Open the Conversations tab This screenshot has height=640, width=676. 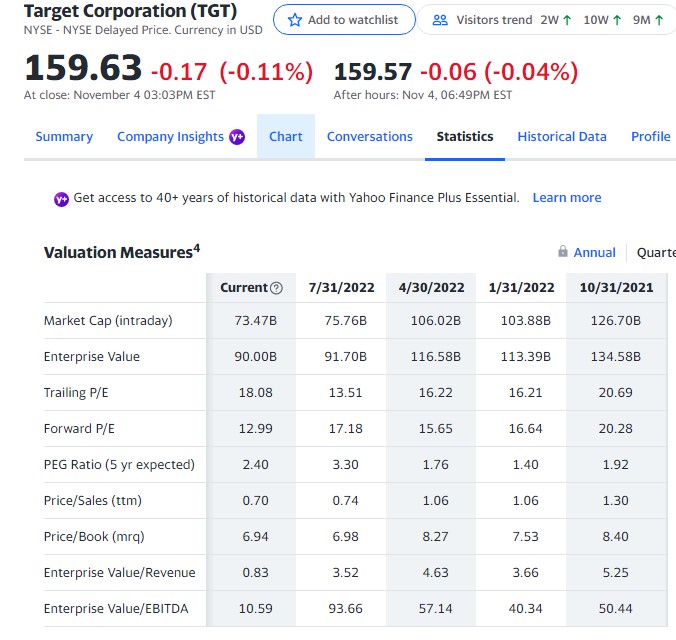click(x=369, y=137)
